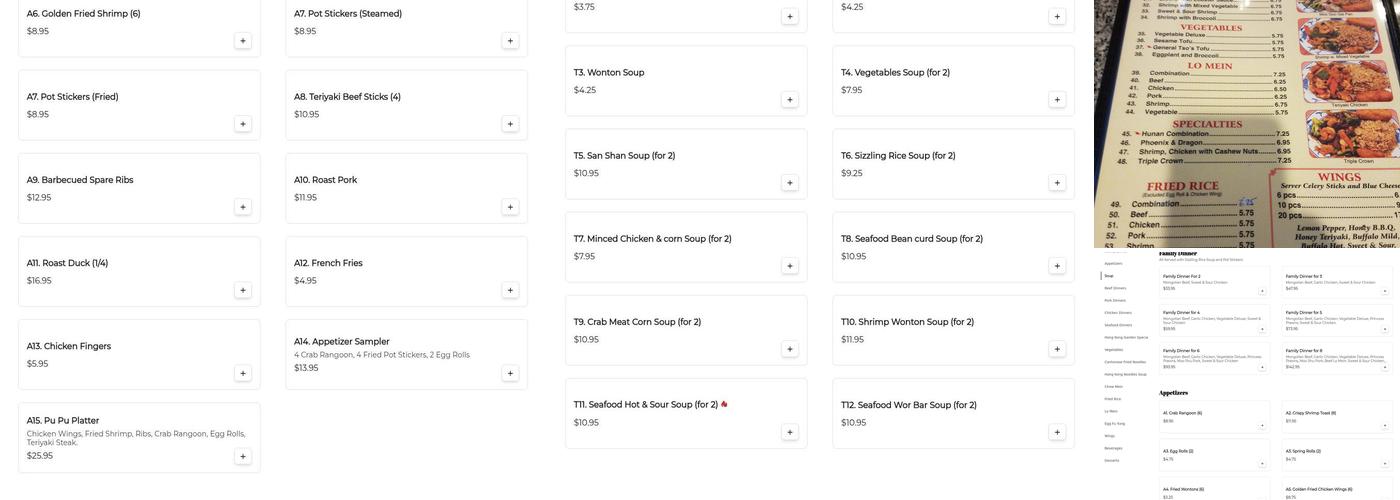This screenshot has height=500, width=1400.
Task: Add A15 Pu Pu Platter with plus
Action: [x=243, y=457]
